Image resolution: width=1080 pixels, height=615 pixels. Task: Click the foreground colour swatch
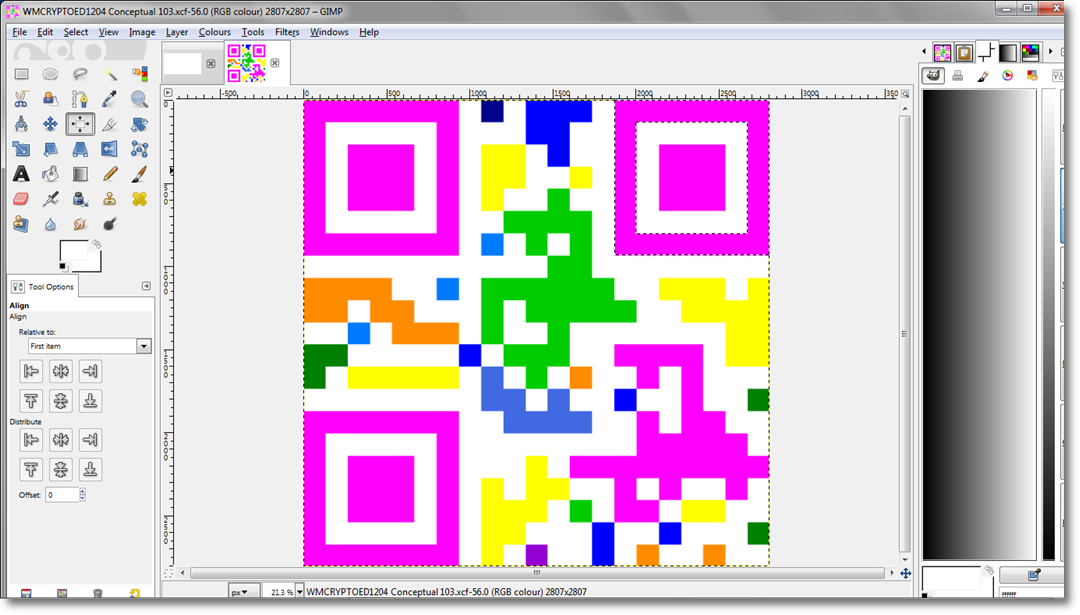point(74,251)
